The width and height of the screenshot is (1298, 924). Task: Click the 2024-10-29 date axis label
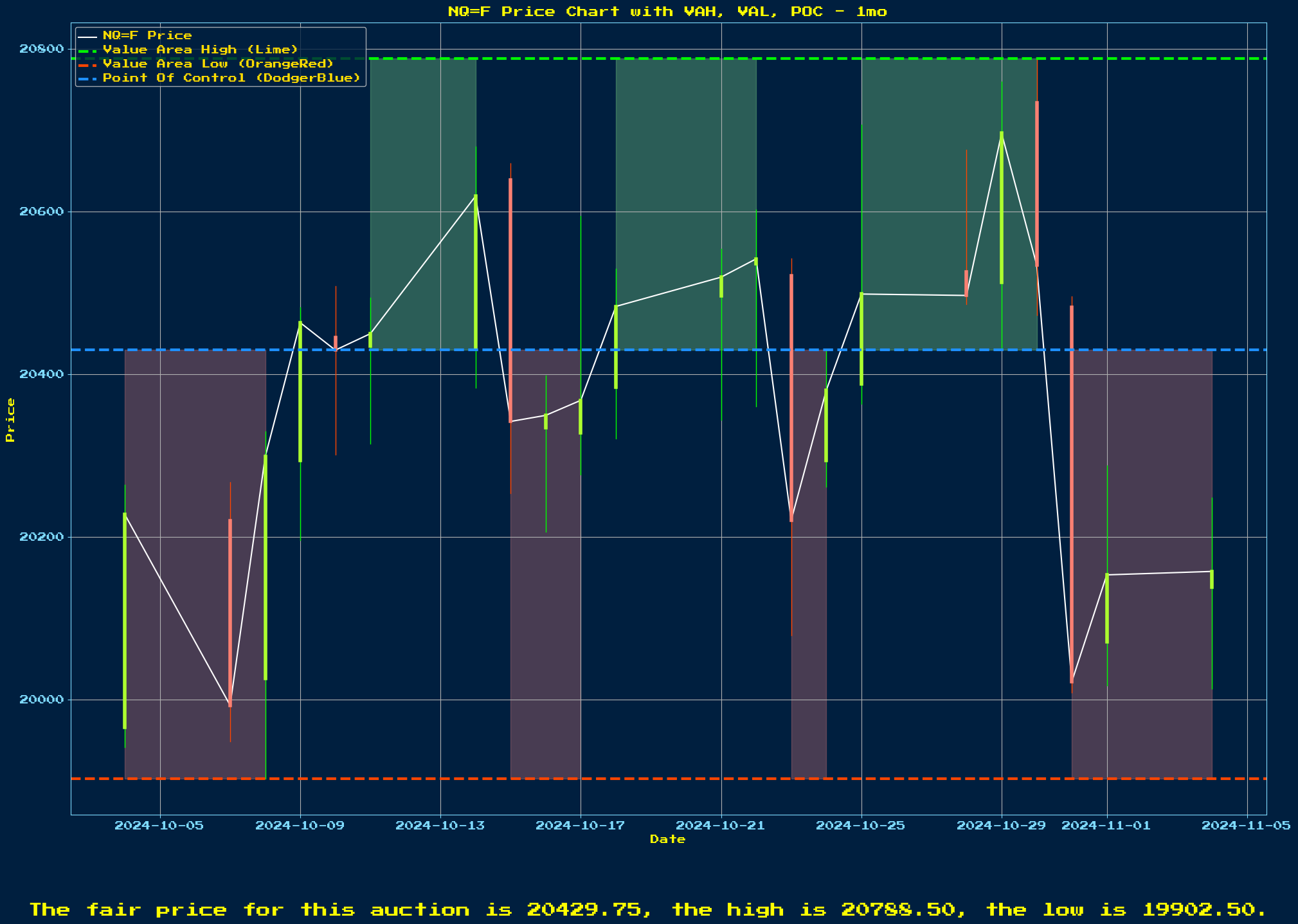pos(1001,826)
